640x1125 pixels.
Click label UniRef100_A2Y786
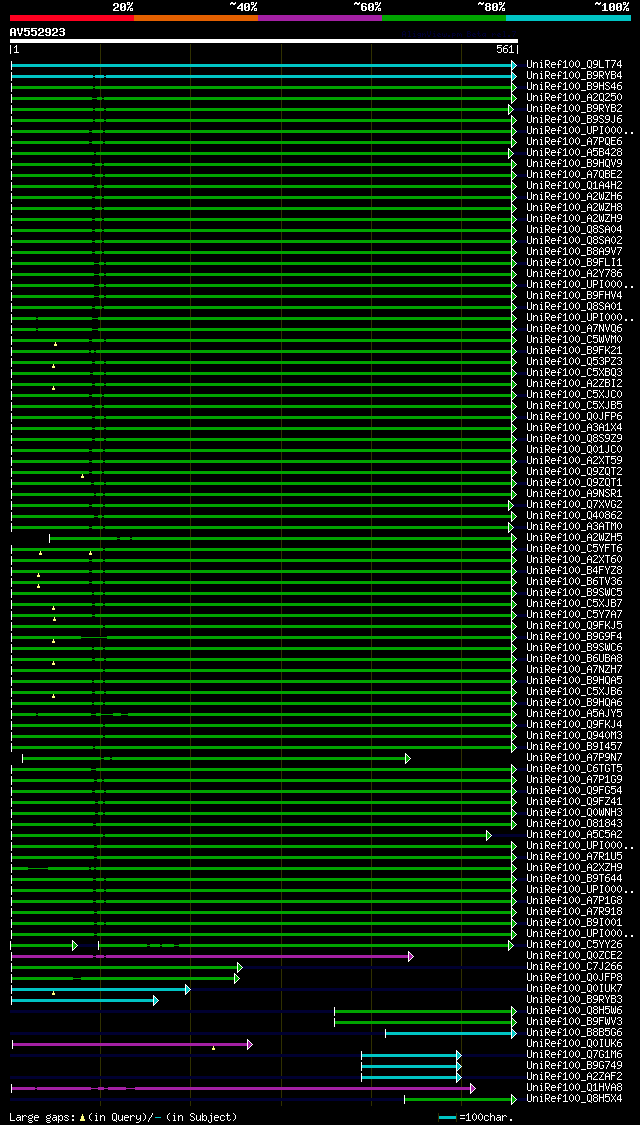pos(574,273)
